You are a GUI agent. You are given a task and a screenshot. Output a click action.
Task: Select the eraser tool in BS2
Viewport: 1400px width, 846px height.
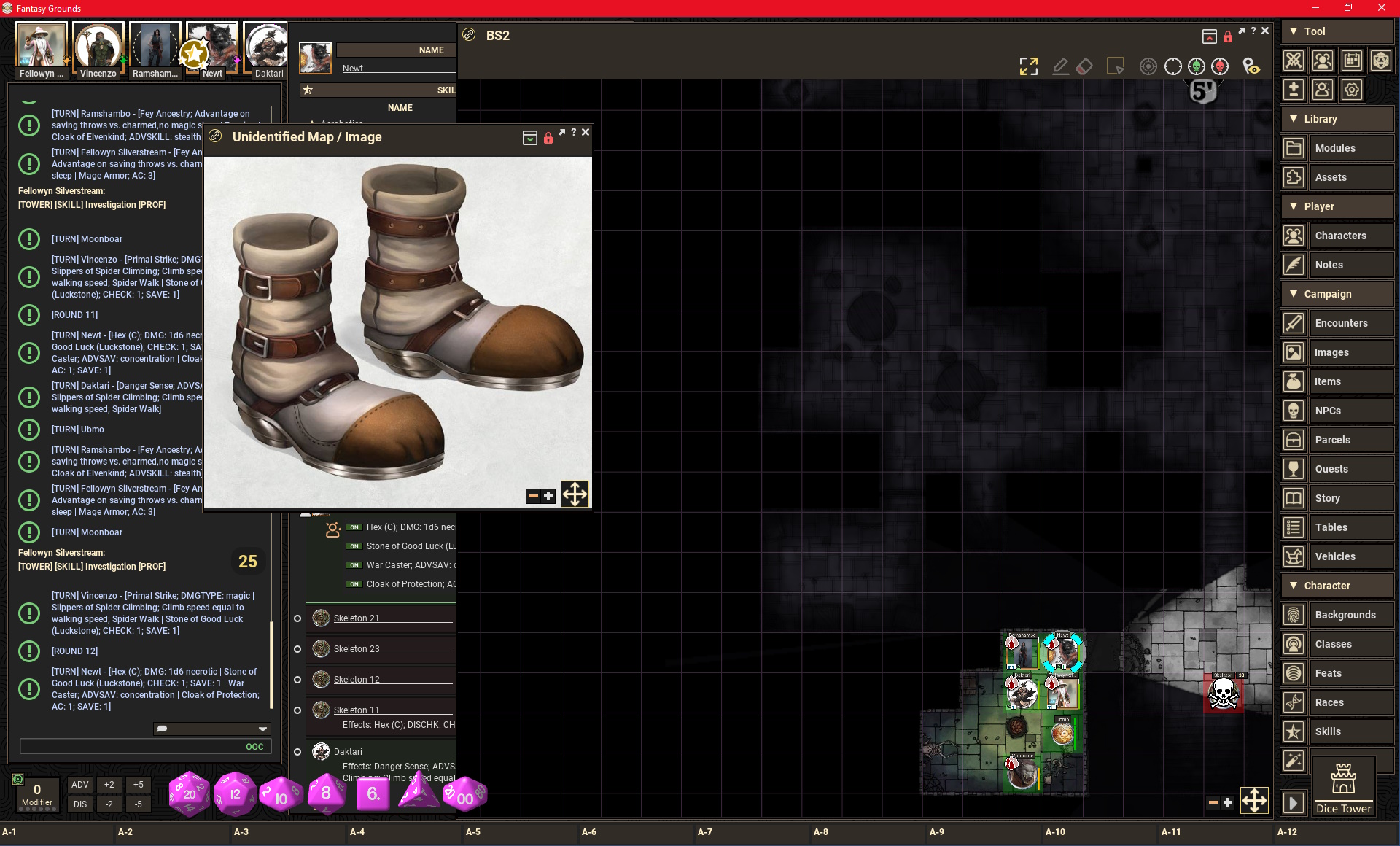1084,66
